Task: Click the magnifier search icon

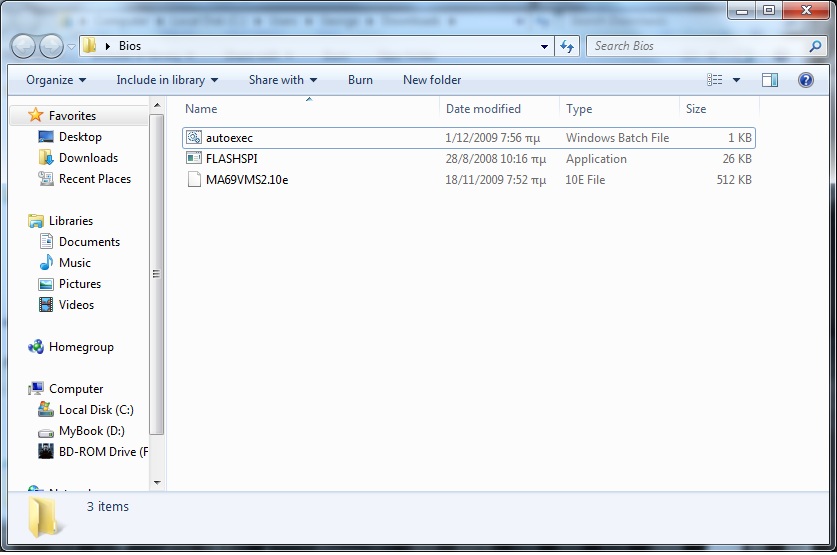Action: pos(815,46)
